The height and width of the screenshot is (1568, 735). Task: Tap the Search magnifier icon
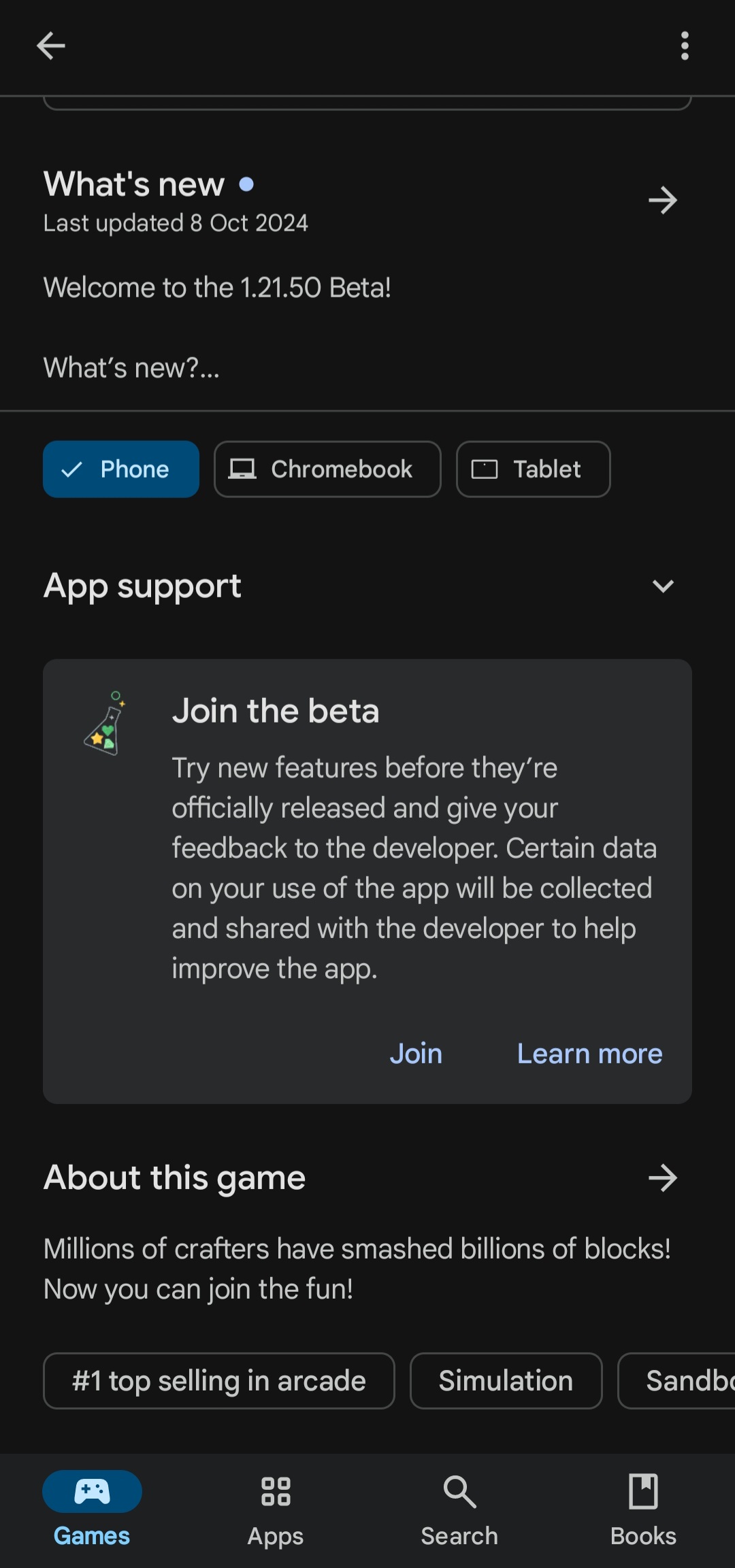coord(459,1492)
